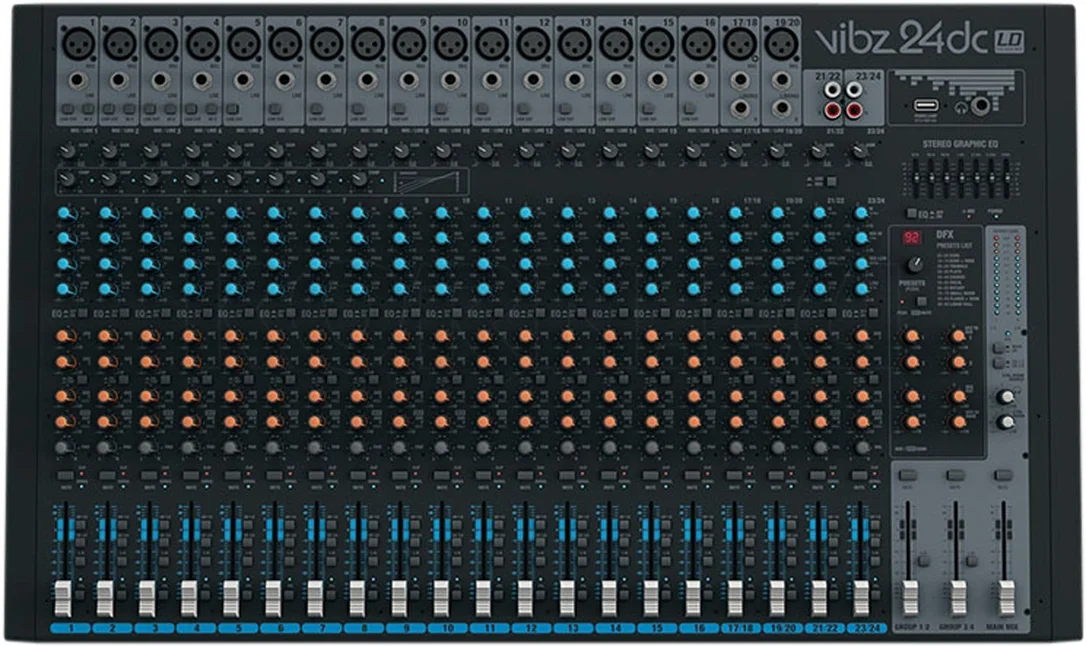1086x646 pixels.
Task: Click channel 12 top blue EQ knob
Action: click(526, 213)
